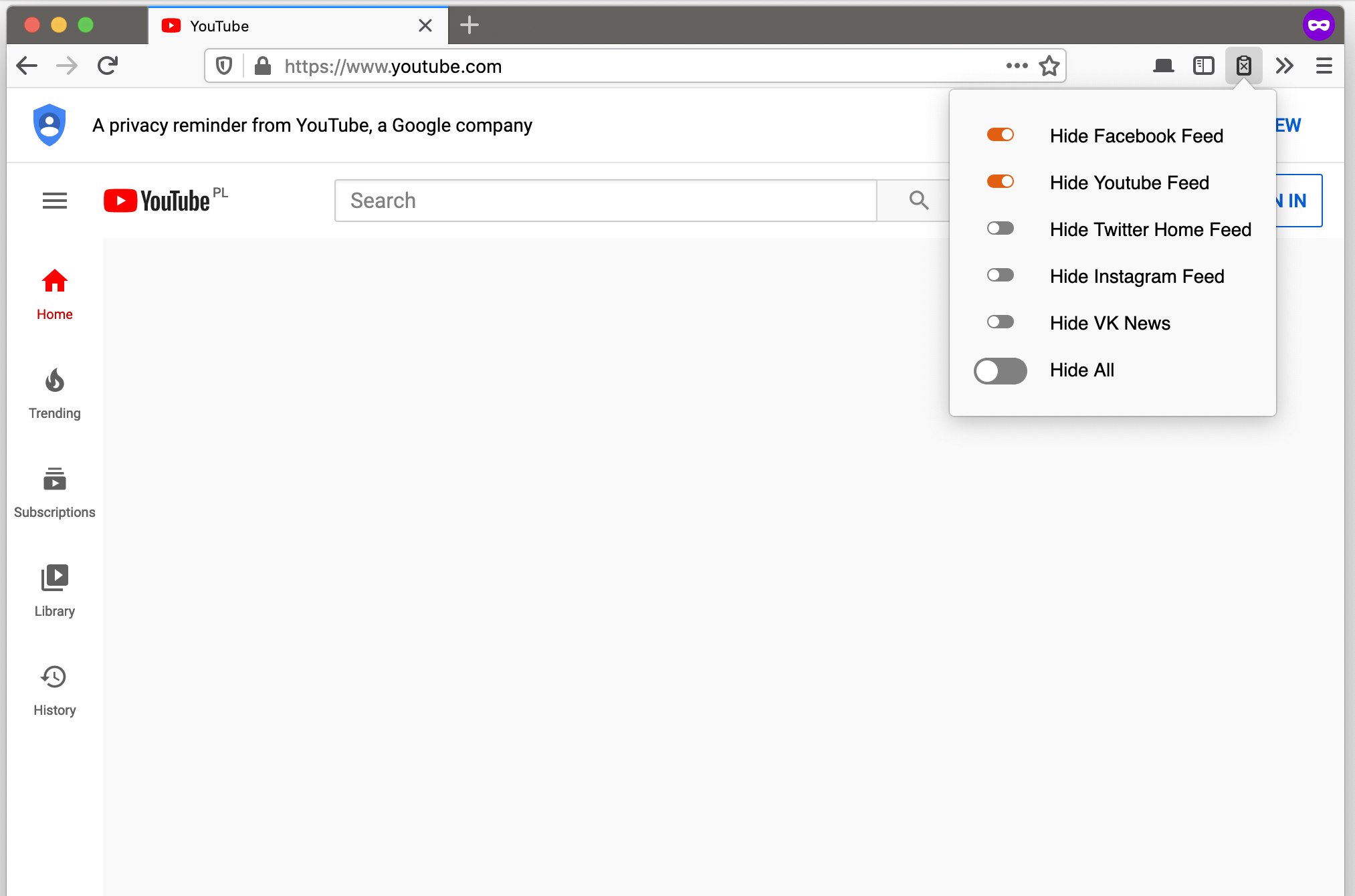
Task: Open Subscriptions in the sidebar
Action: click(55, 493)
